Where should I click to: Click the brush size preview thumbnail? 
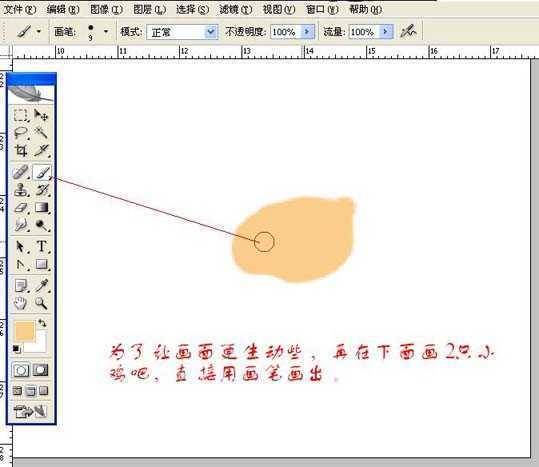point(90,32)
